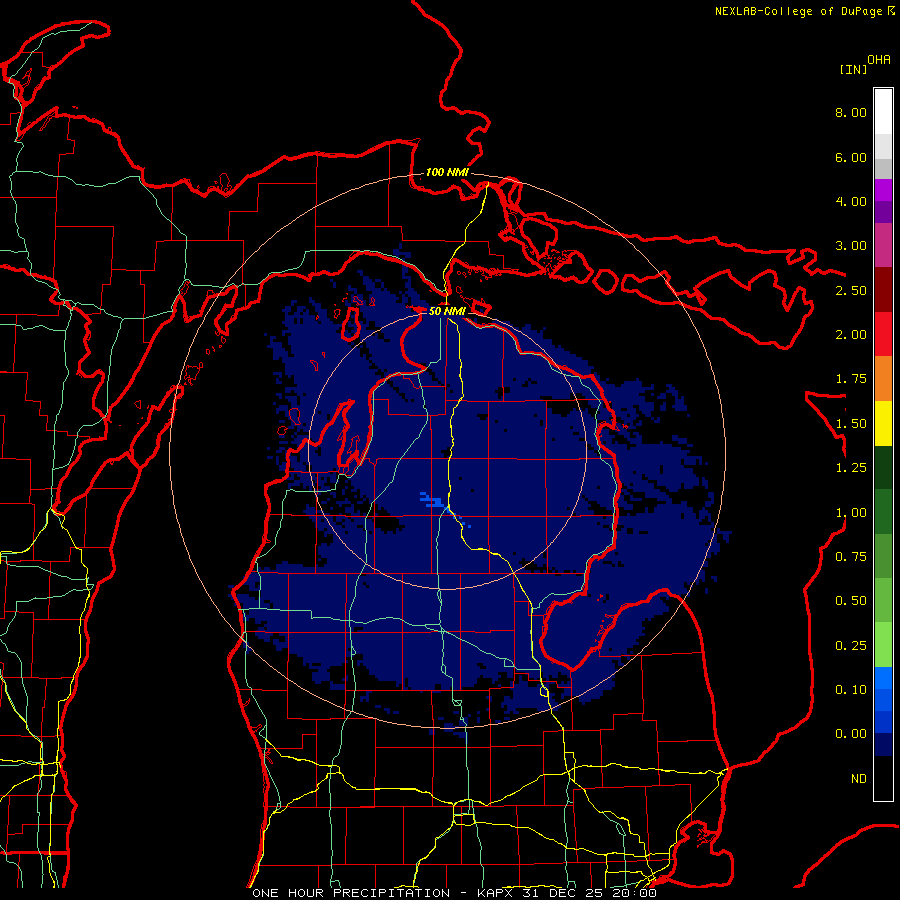Click the 100 NMI range ring label
The height and width of the screenshot is (900, 900).
[x=447, y=172]
